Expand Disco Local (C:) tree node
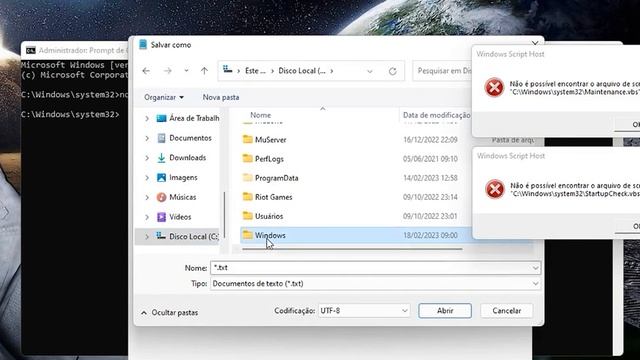 [x=147, y=237]
